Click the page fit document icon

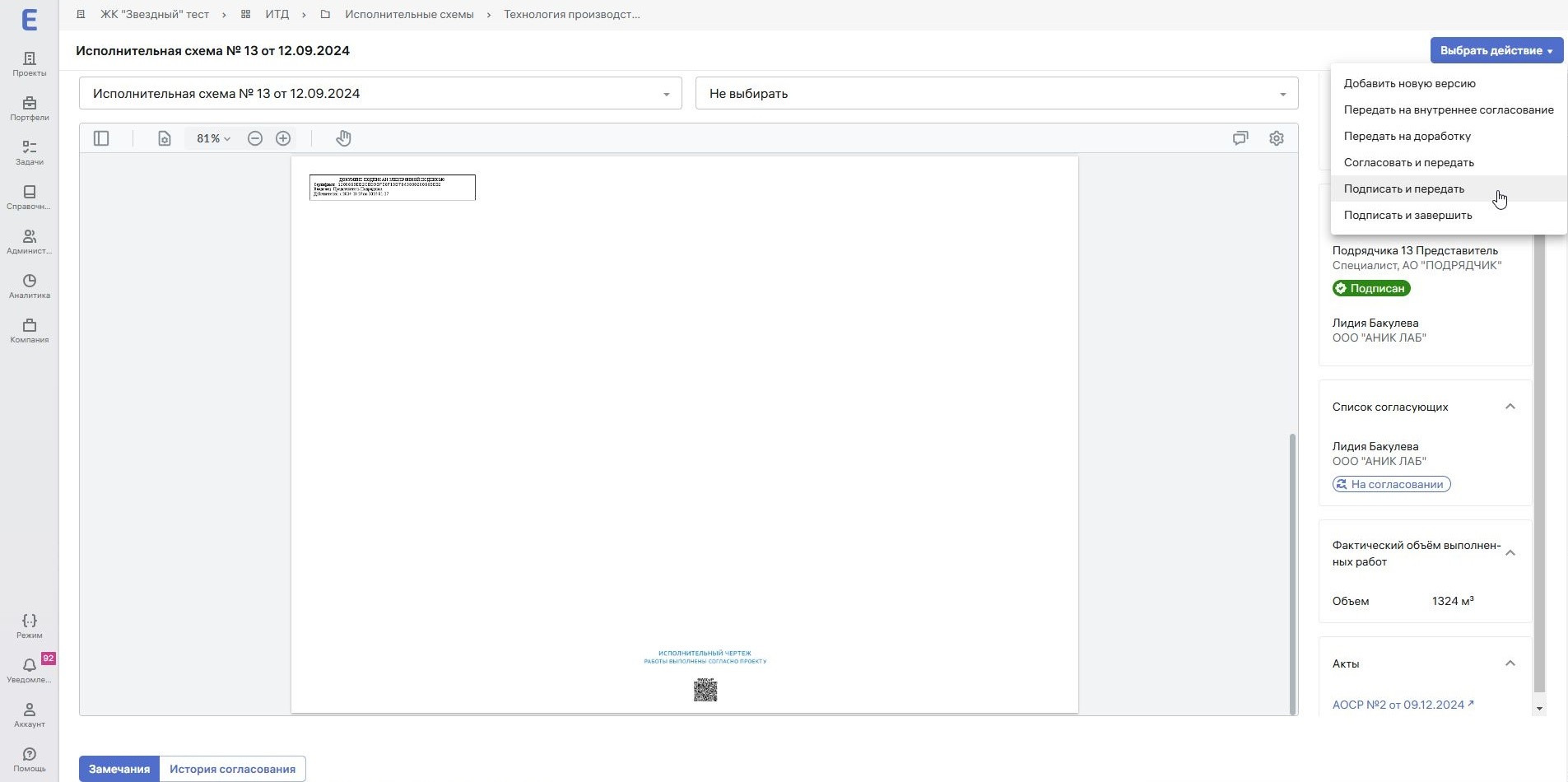pos(165,138)
